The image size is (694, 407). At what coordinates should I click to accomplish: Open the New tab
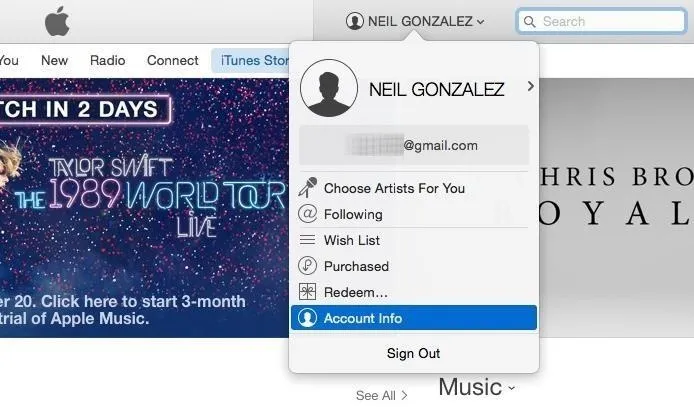coord(54,60)
